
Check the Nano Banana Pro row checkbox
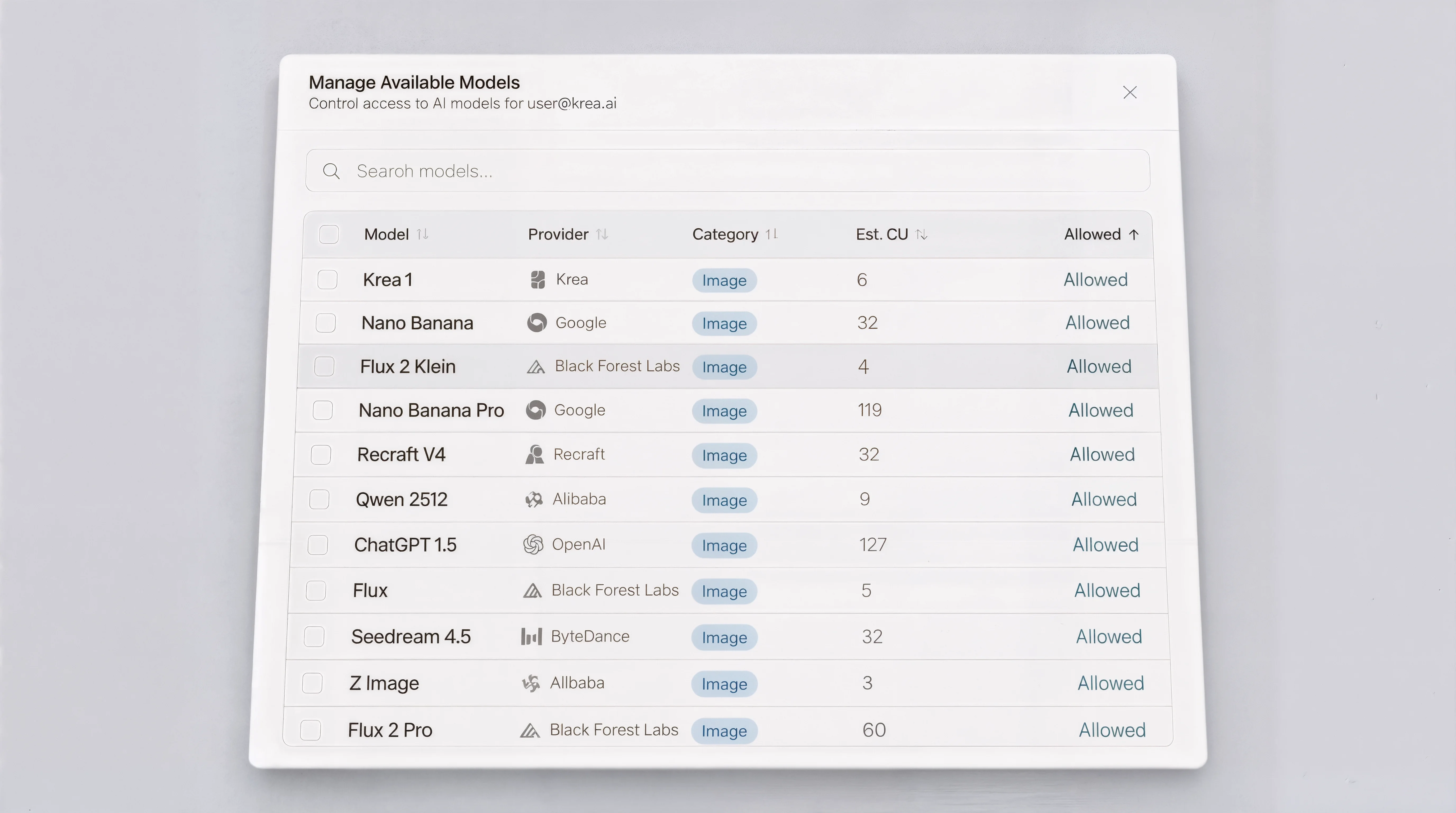click(x=323, y=410)
